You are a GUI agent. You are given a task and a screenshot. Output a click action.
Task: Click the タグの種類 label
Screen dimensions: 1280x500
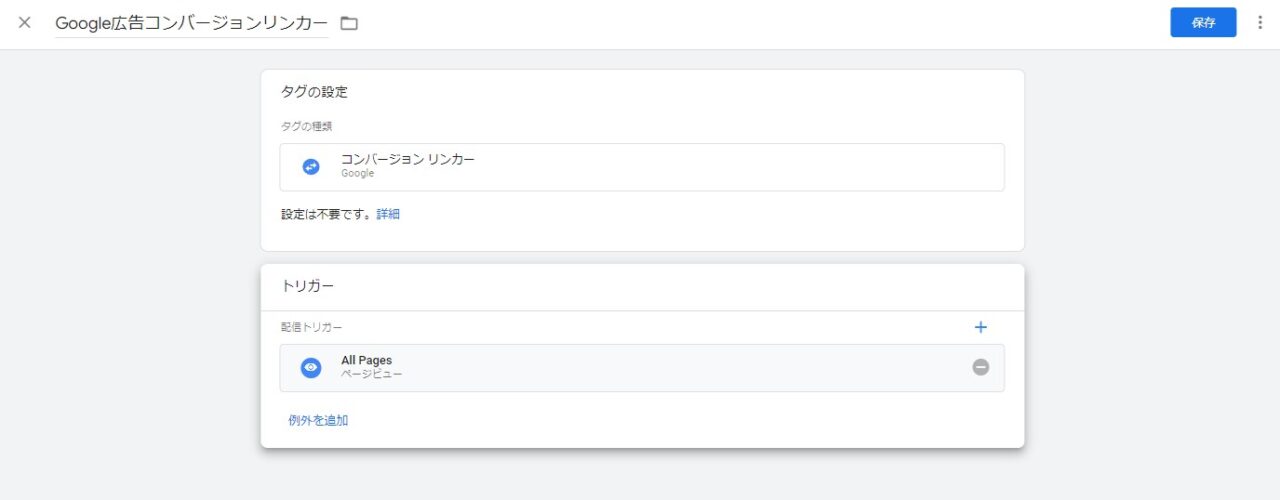point(306,127)
